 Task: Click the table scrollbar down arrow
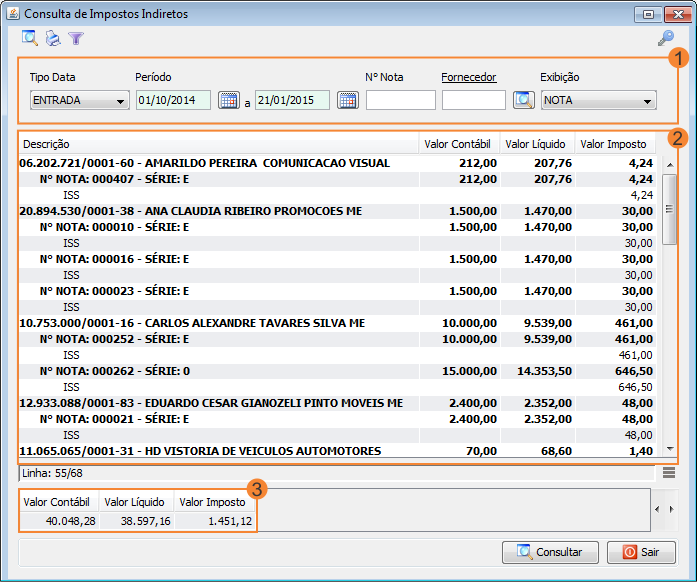coord(670,449)
